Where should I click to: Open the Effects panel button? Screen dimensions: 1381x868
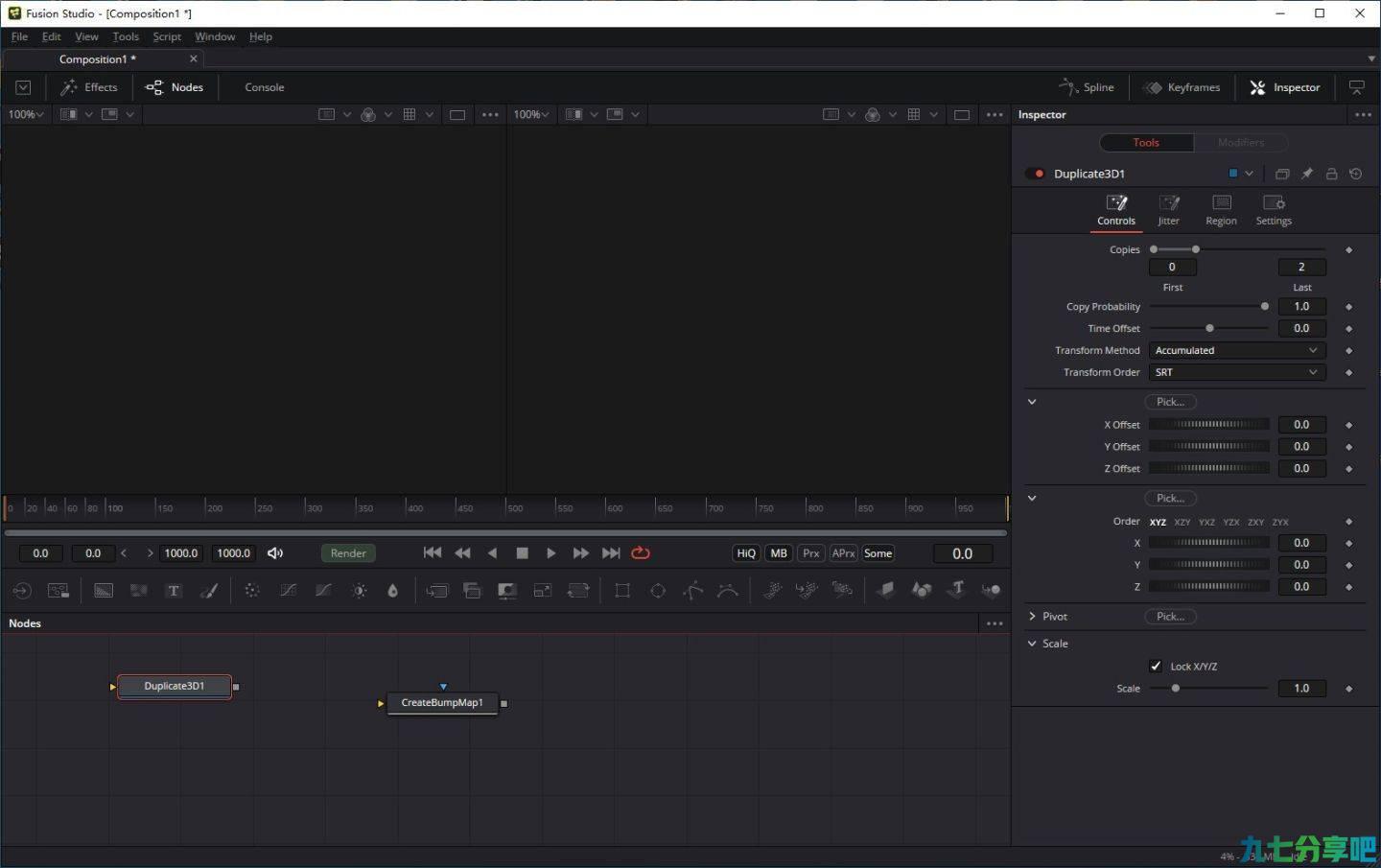[89, 87]
